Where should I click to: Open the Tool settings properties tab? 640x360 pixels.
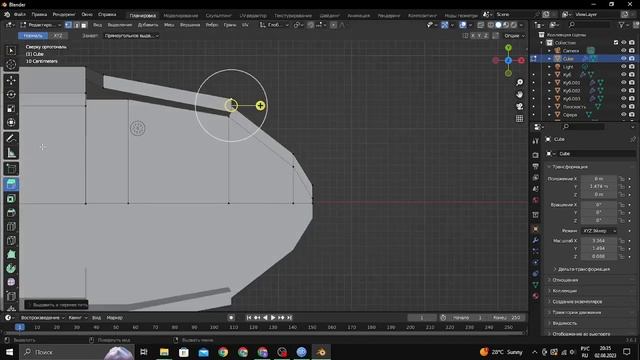(536, 141)
